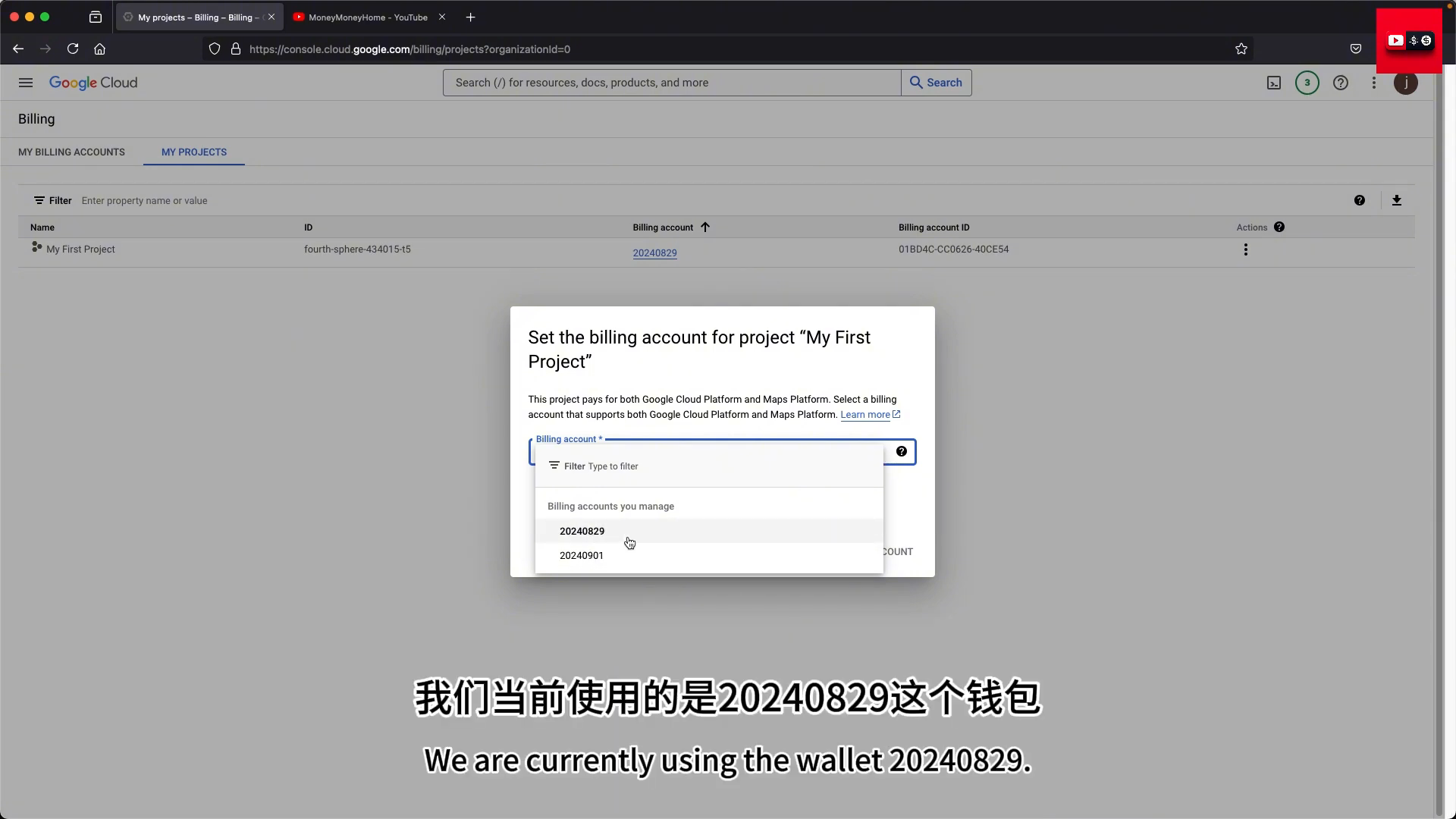This screenshot has width=1456, height=819.
Task: Open actions menu for My First Project row
Action: point(1245,249)
